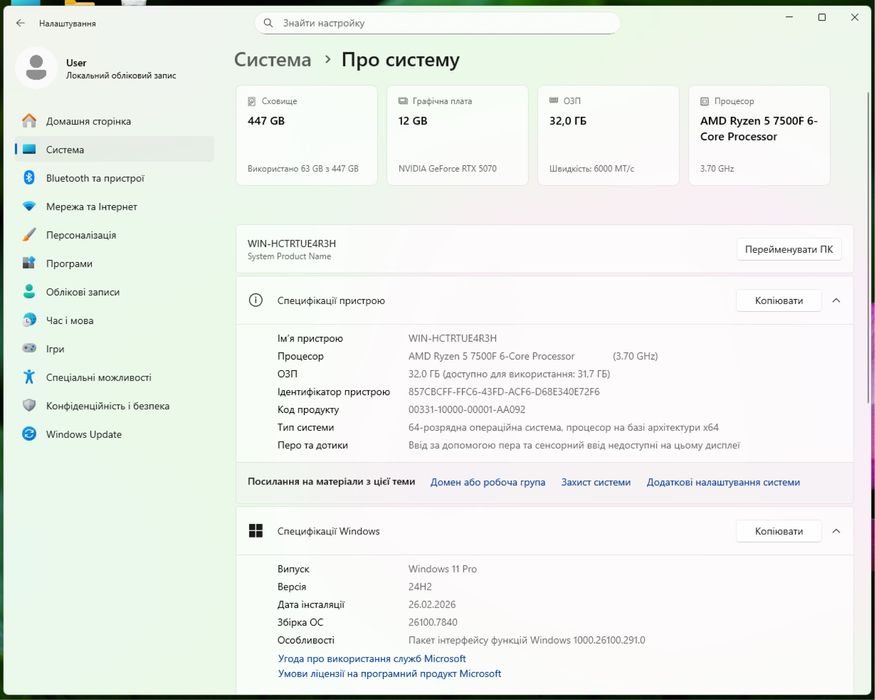Viewport: 875px width, 700px height.
Task: Click the vertical scrollbar on the right
Action: 868,247
